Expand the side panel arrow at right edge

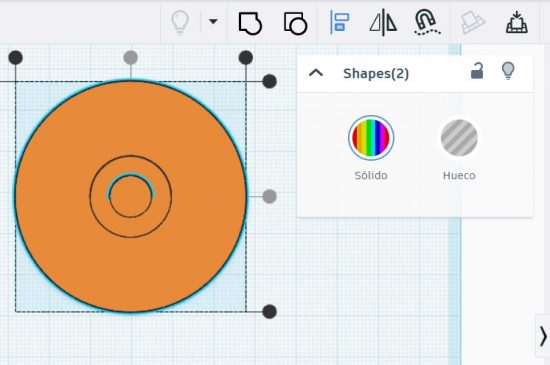[543, 336]
